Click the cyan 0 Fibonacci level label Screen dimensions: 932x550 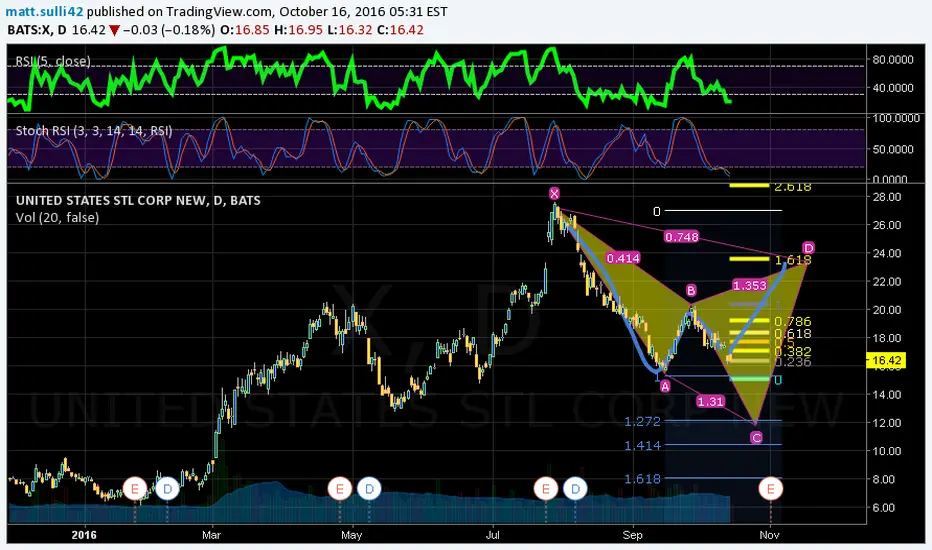777,379
